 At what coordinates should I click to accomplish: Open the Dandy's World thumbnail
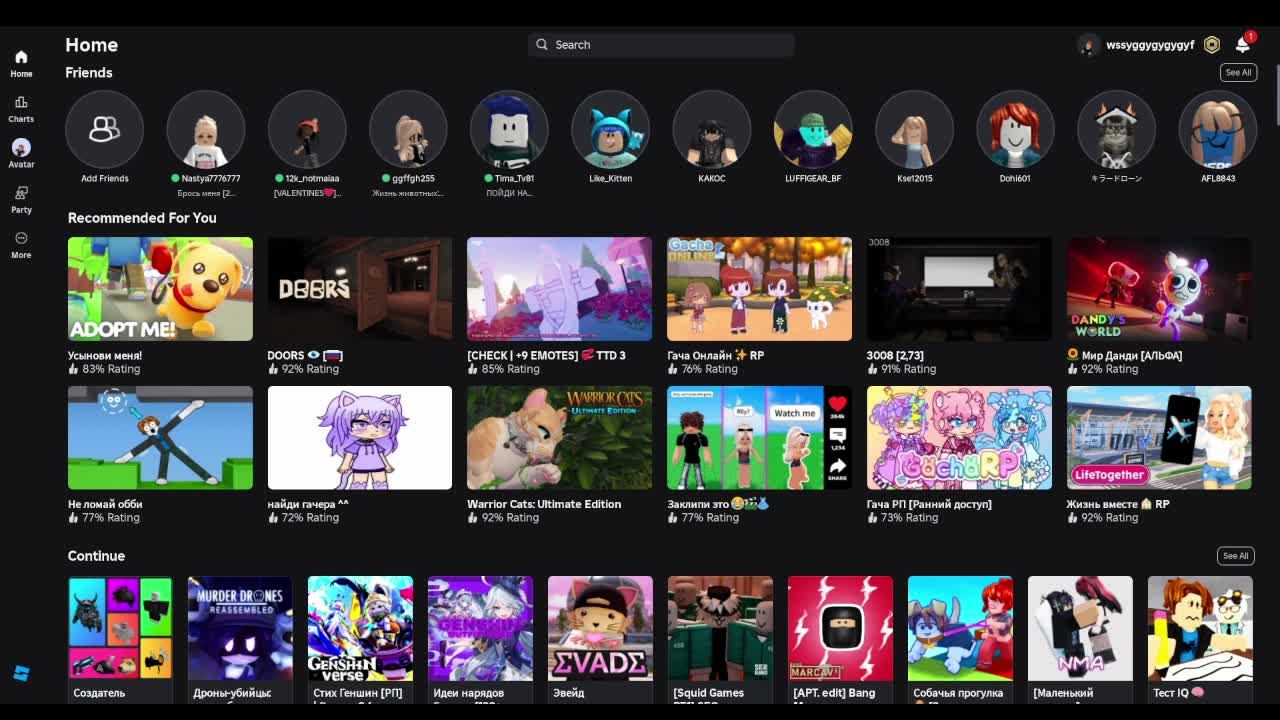click(x=1159, y=289)
